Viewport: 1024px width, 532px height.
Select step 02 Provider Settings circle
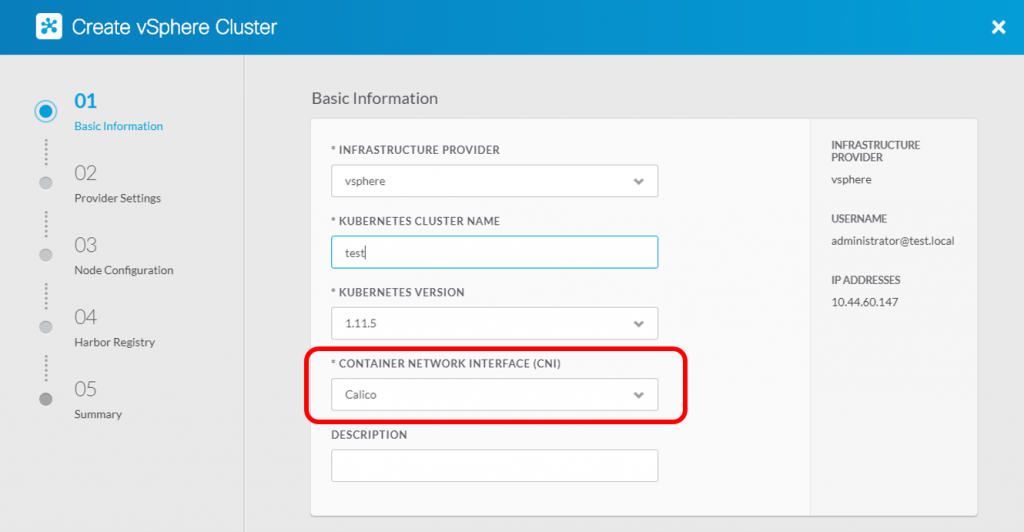(x=46, y=183)
